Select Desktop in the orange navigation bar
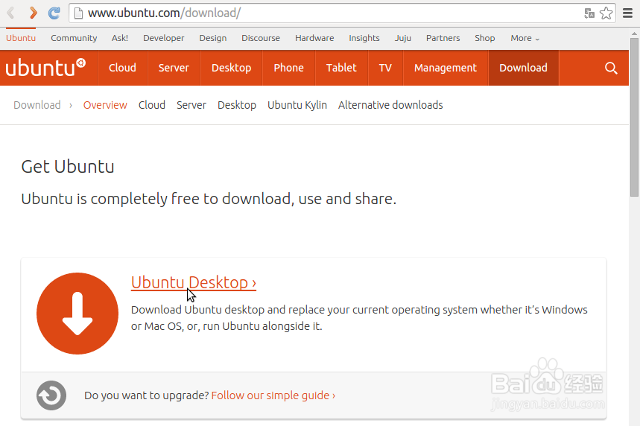The height and width of the screenshot is (426, 640). click(231, 68)
